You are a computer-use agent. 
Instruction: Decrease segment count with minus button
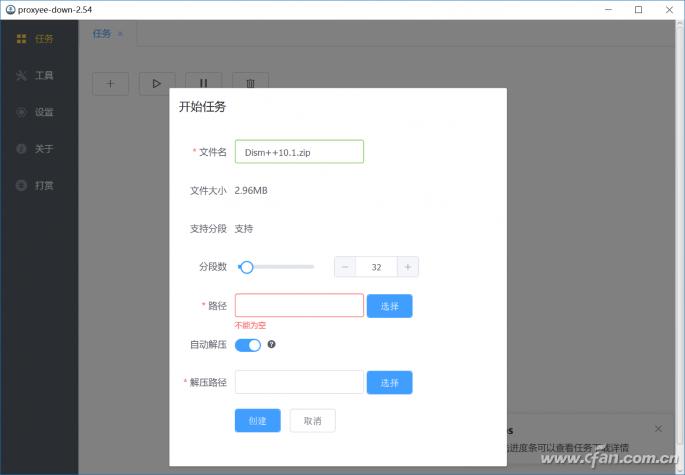coord(345,267)
